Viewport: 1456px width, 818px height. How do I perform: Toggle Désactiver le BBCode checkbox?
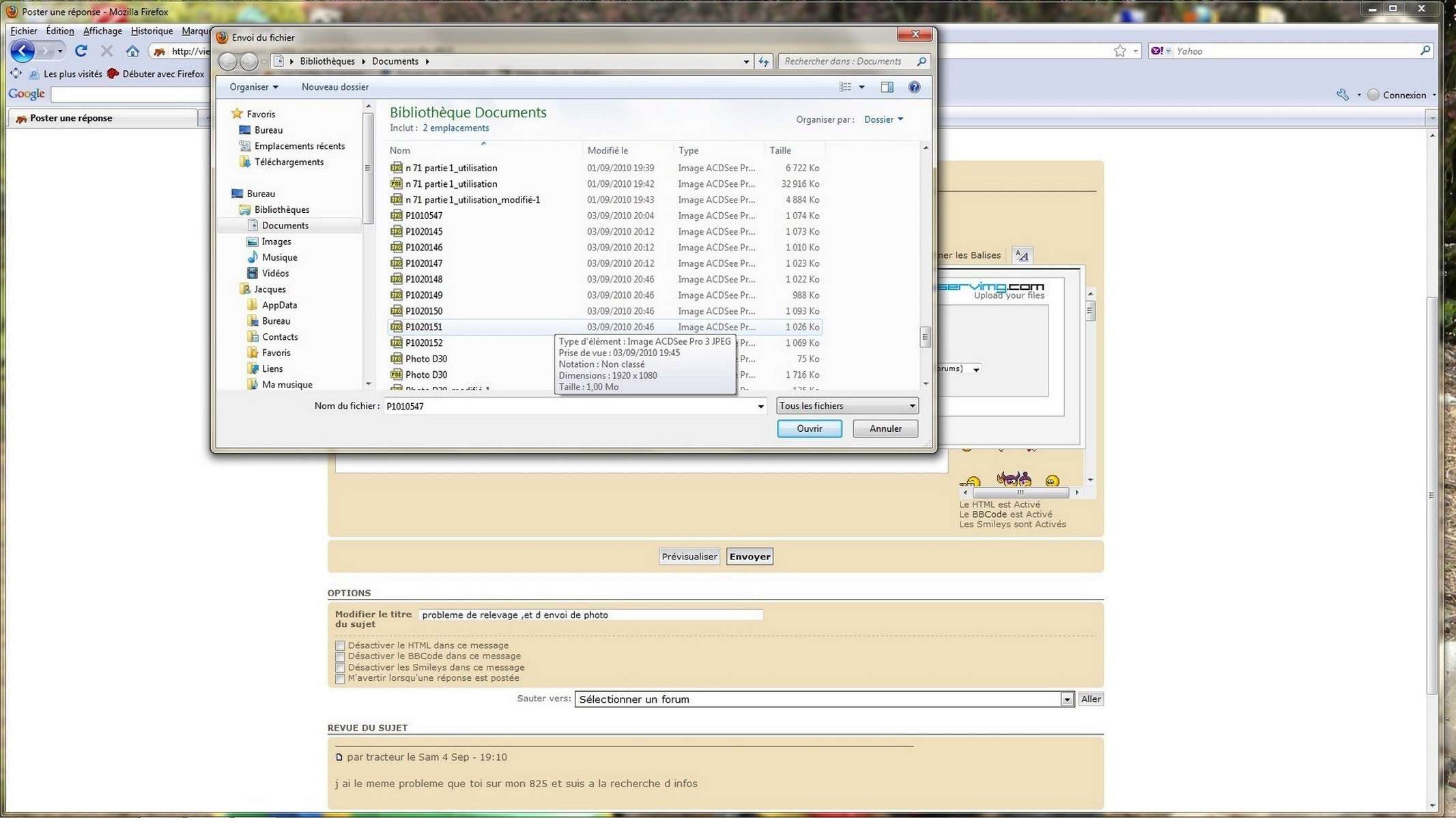click(340, 655)
